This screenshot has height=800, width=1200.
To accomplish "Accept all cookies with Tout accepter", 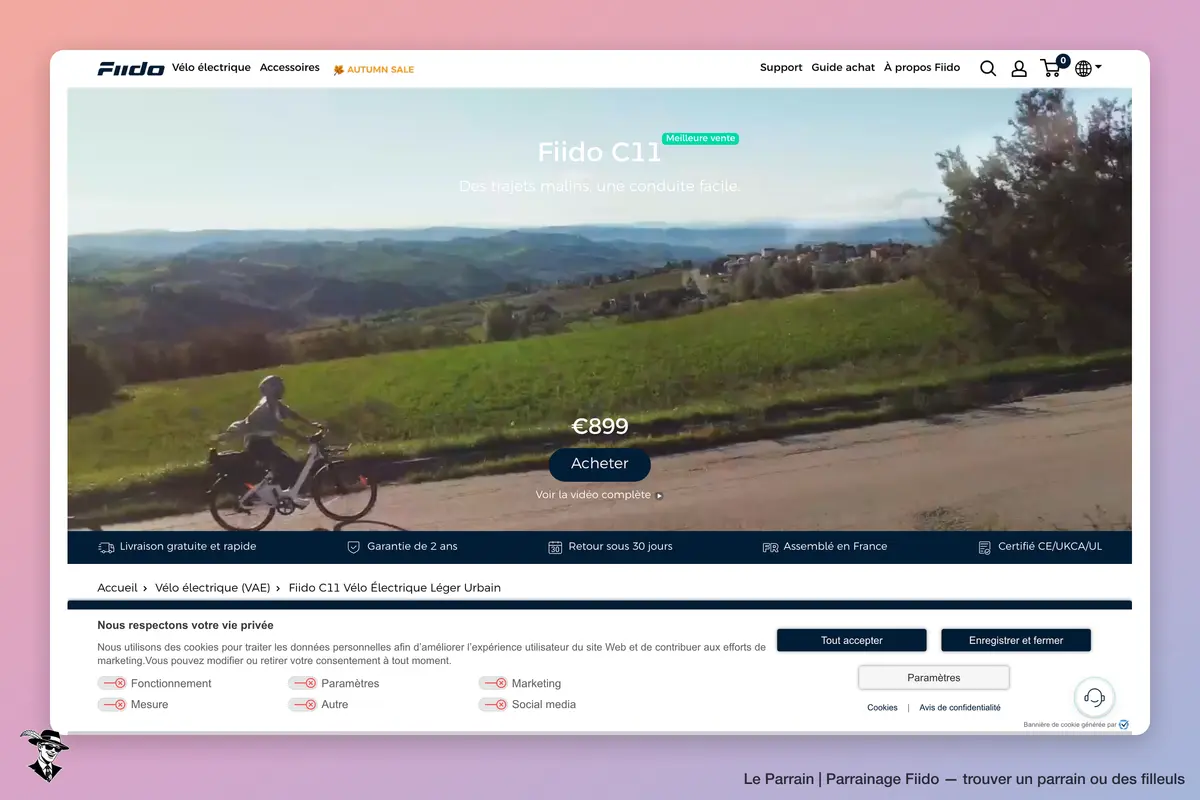I will tap(852, 640).
